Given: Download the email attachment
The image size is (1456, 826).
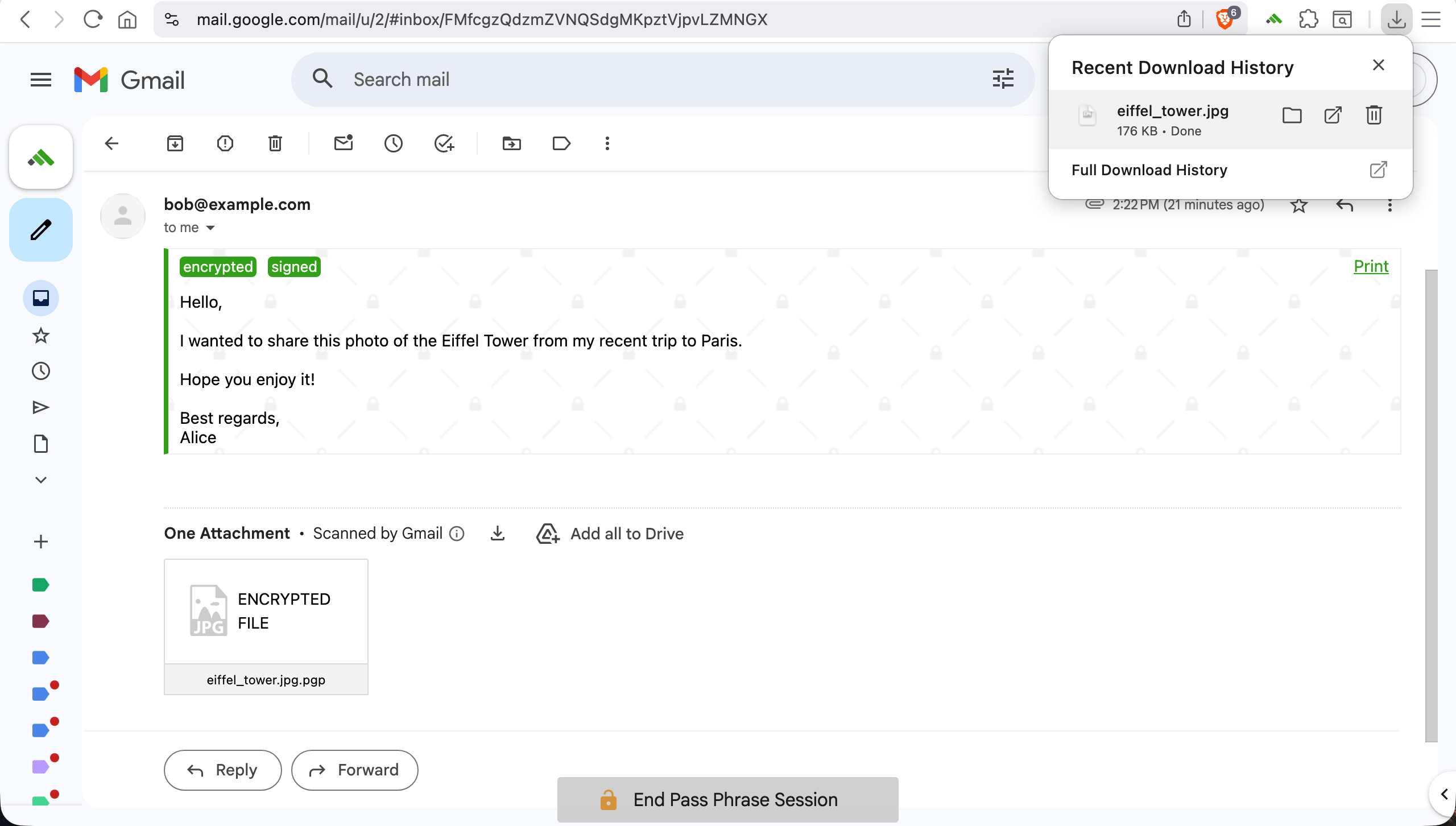Looking at the screenshot, I should click(497, 533).
